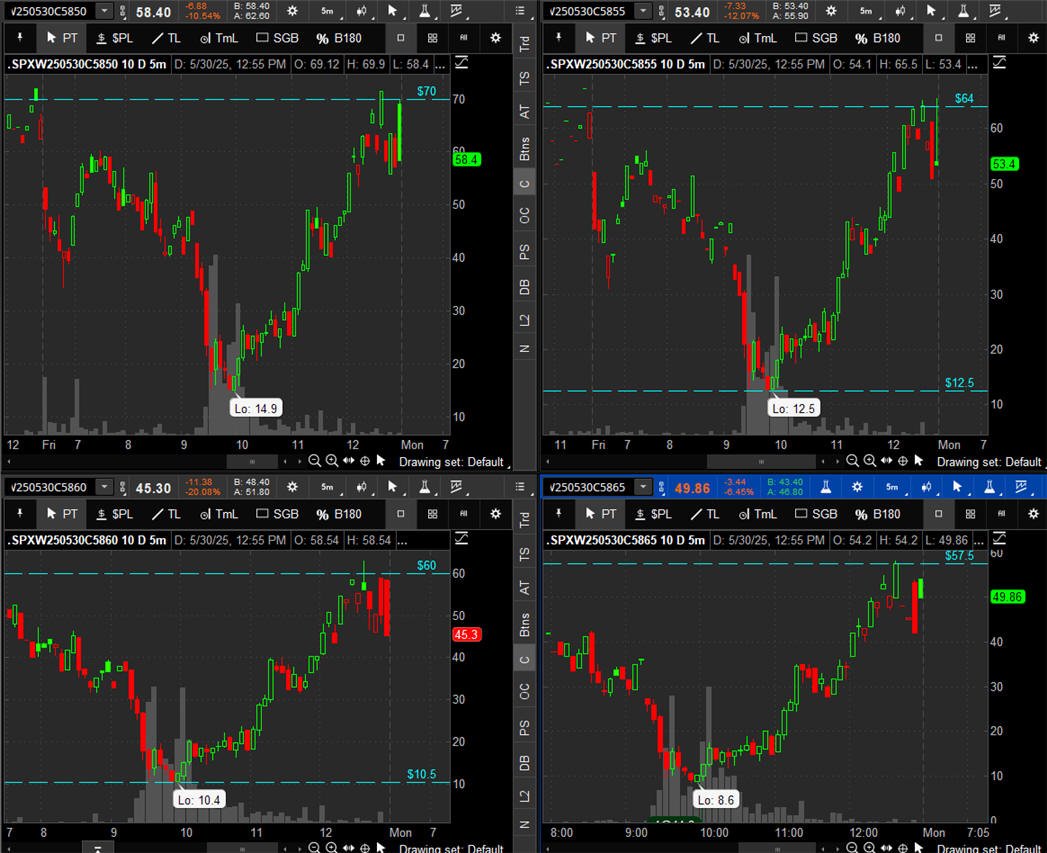Image resolution: width=1047 pixels, height=853 pixels.
Task: Expand symbol dropdown next to 250530C5860
Action: point(104,488)
